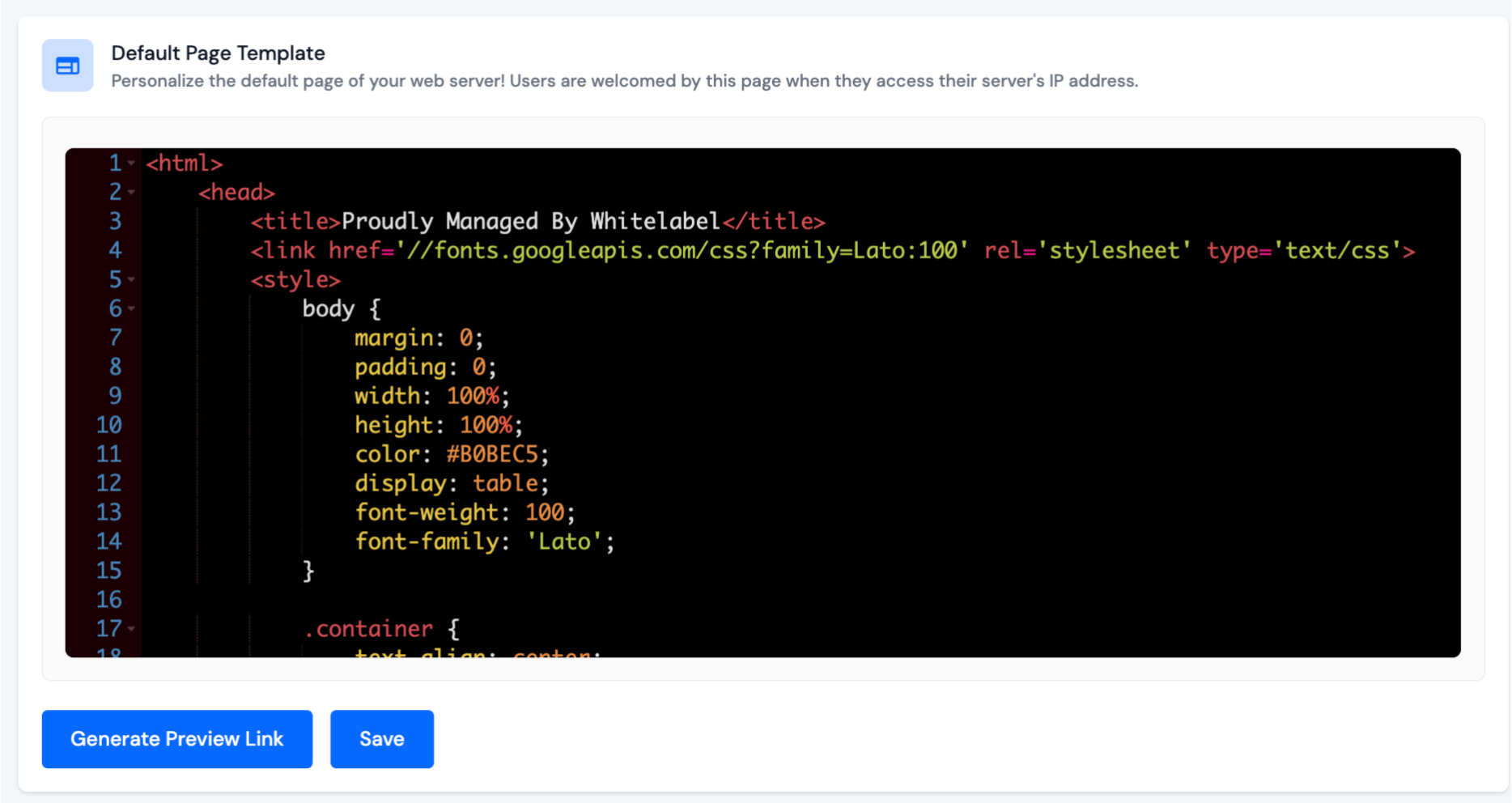Click line number 3 in the gutter
This screenshot has height=803, width=1512.
[115, 221]
